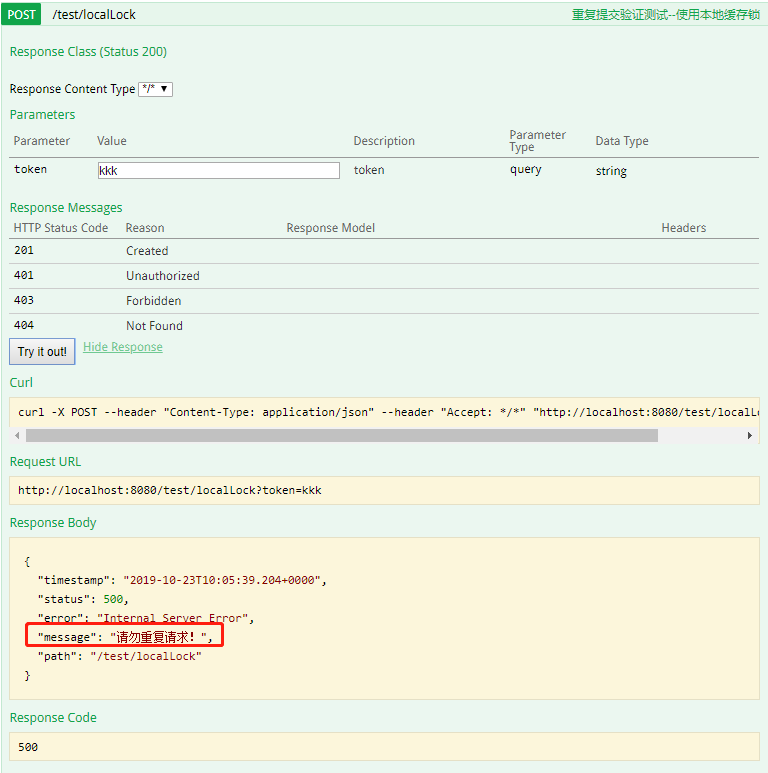
Task: Click the Curl heading
Action: 21,383
